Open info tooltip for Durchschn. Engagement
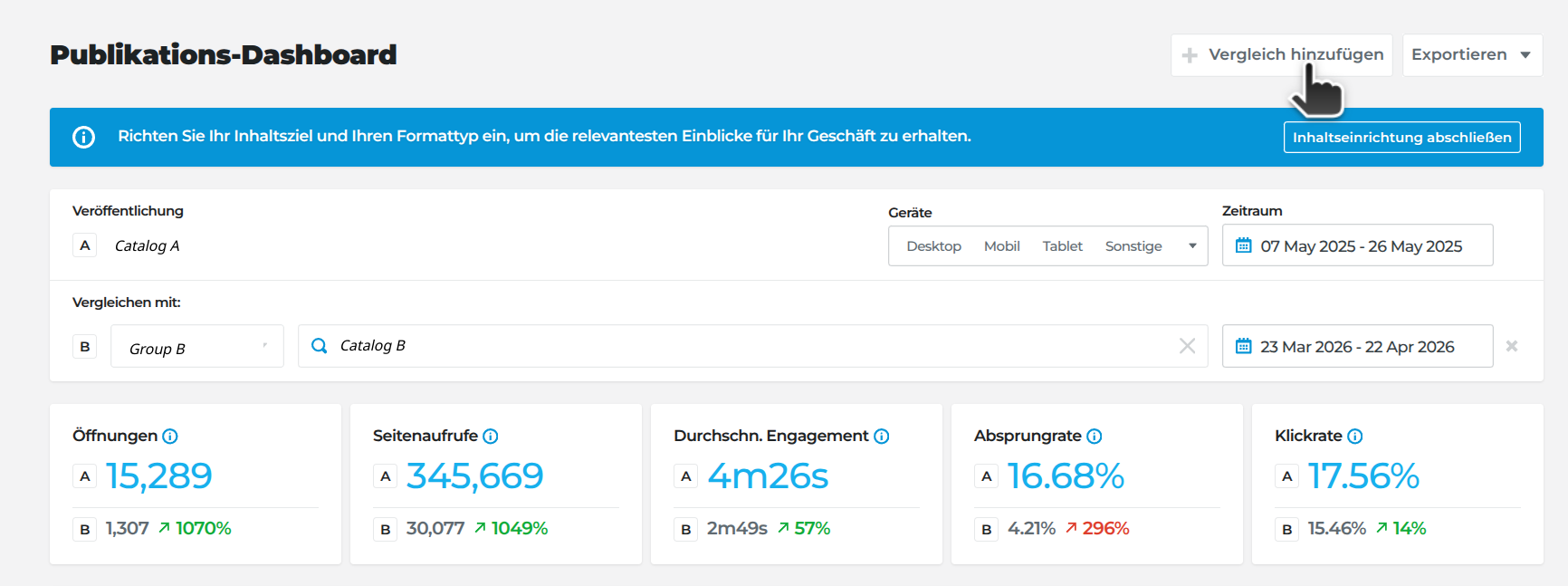The width and height of the screenshot is (1568, 586). (x=882, y=437)
